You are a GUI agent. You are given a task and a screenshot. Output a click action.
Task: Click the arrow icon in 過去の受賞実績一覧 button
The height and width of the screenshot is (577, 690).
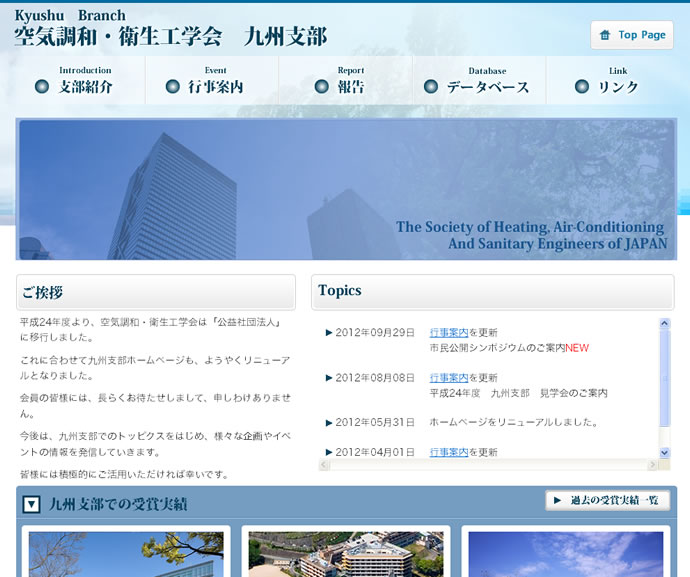pyautogui.click(x=556, y=500)
